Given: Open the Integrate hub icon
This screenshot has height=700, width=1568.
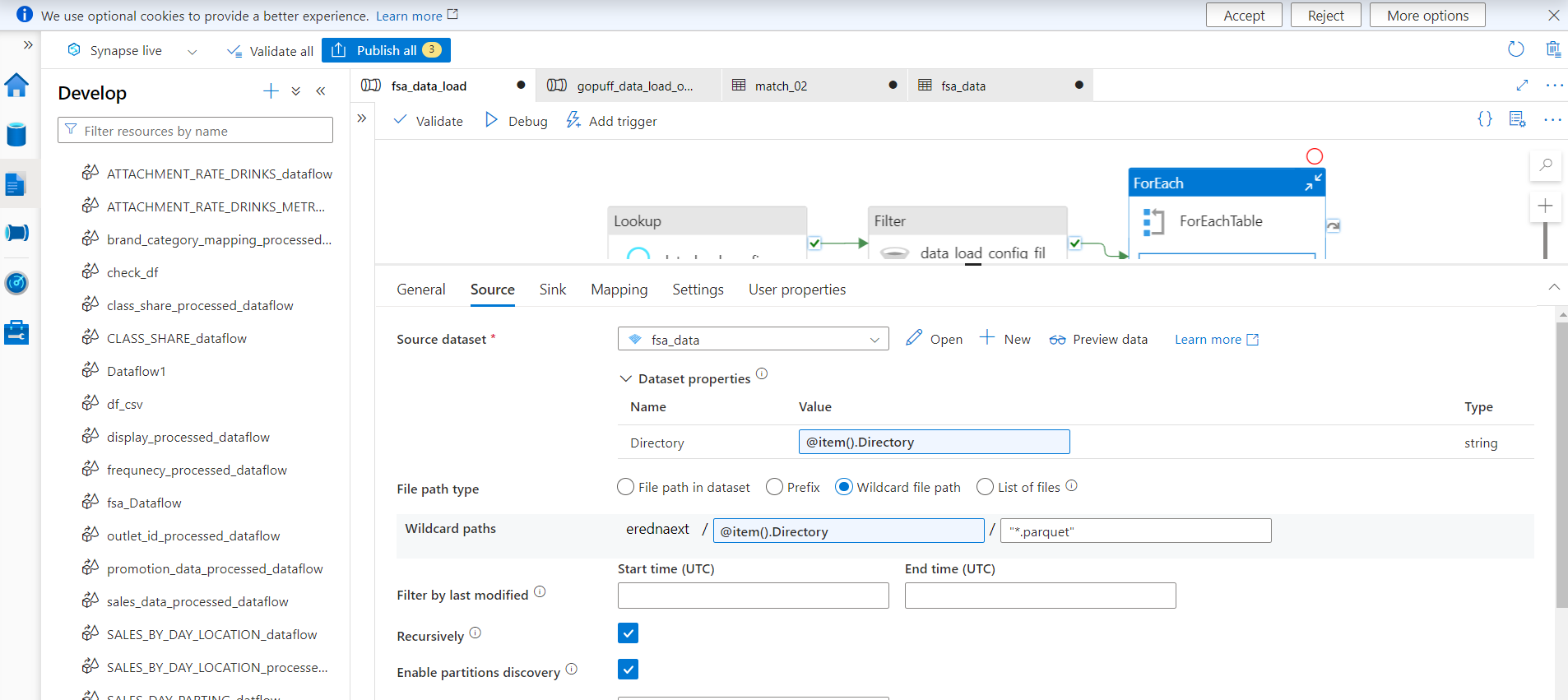Looking at the screenshot, I should click(x=16, y=233).
